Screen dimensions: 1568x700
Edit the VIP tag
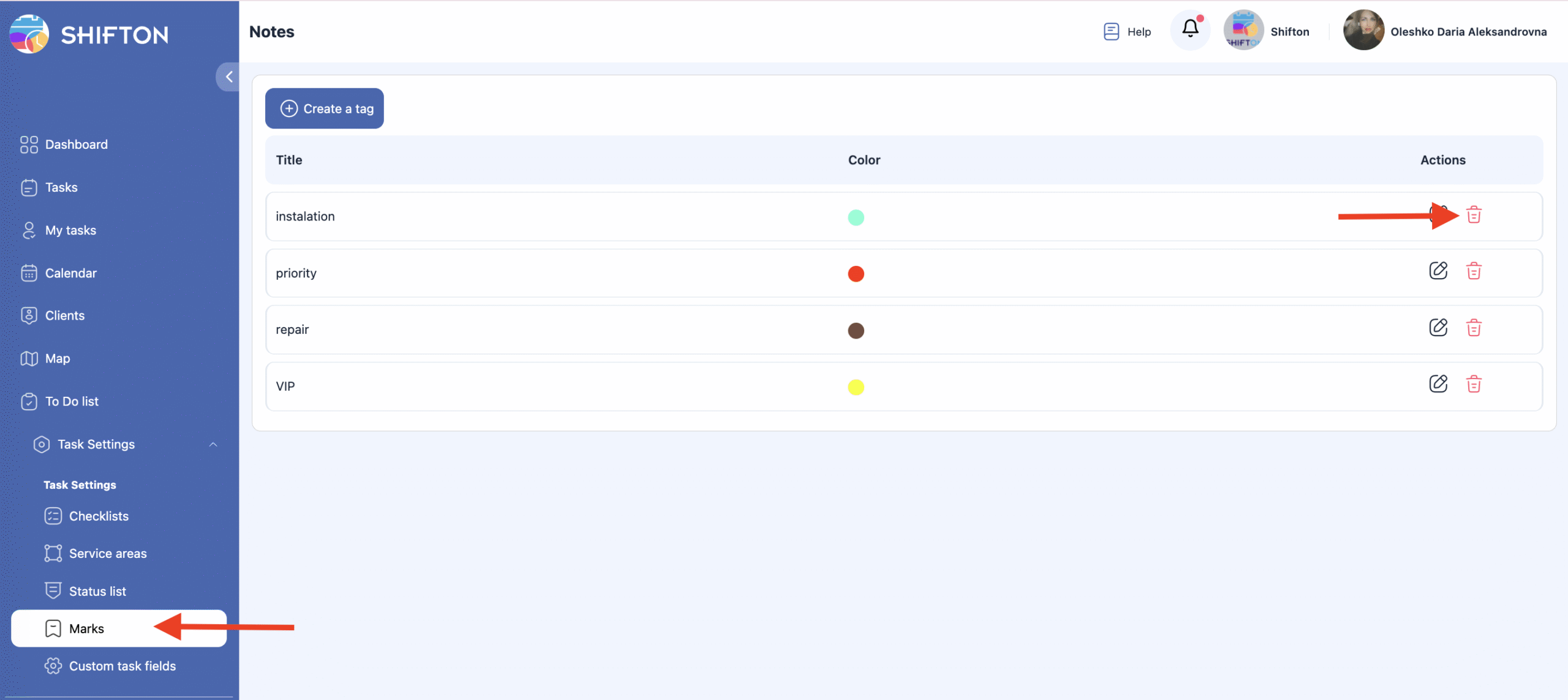point(1438,384)
